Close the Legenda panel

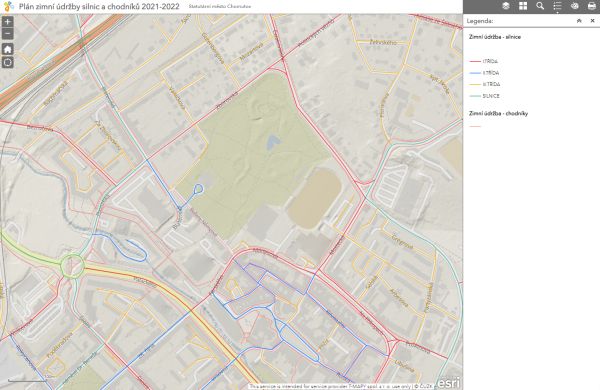coord(592,21)
